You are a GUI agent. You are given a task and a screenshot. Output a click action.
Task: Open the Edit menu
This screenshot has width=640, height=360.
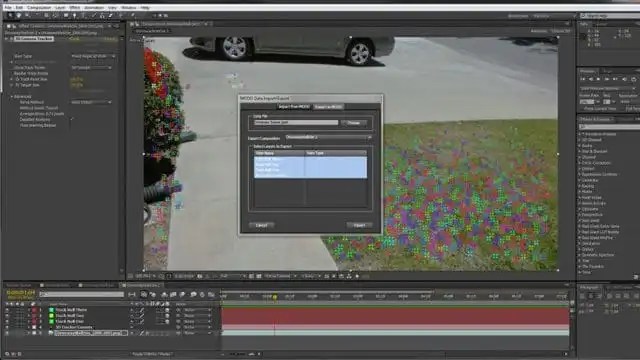(19, 7)
